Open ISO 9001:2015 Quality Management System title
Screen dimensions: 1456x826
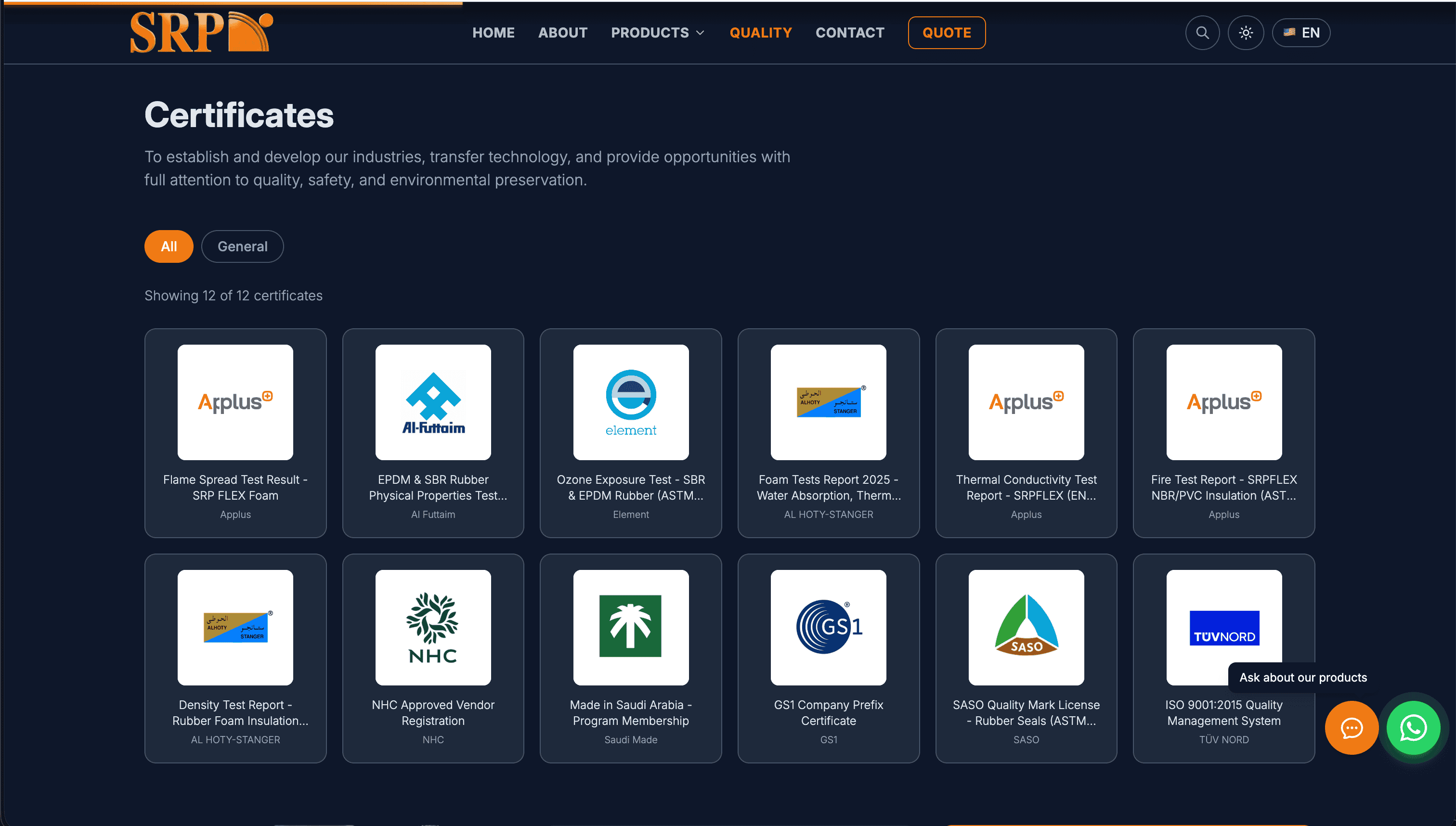click(x=1224, y=712)
